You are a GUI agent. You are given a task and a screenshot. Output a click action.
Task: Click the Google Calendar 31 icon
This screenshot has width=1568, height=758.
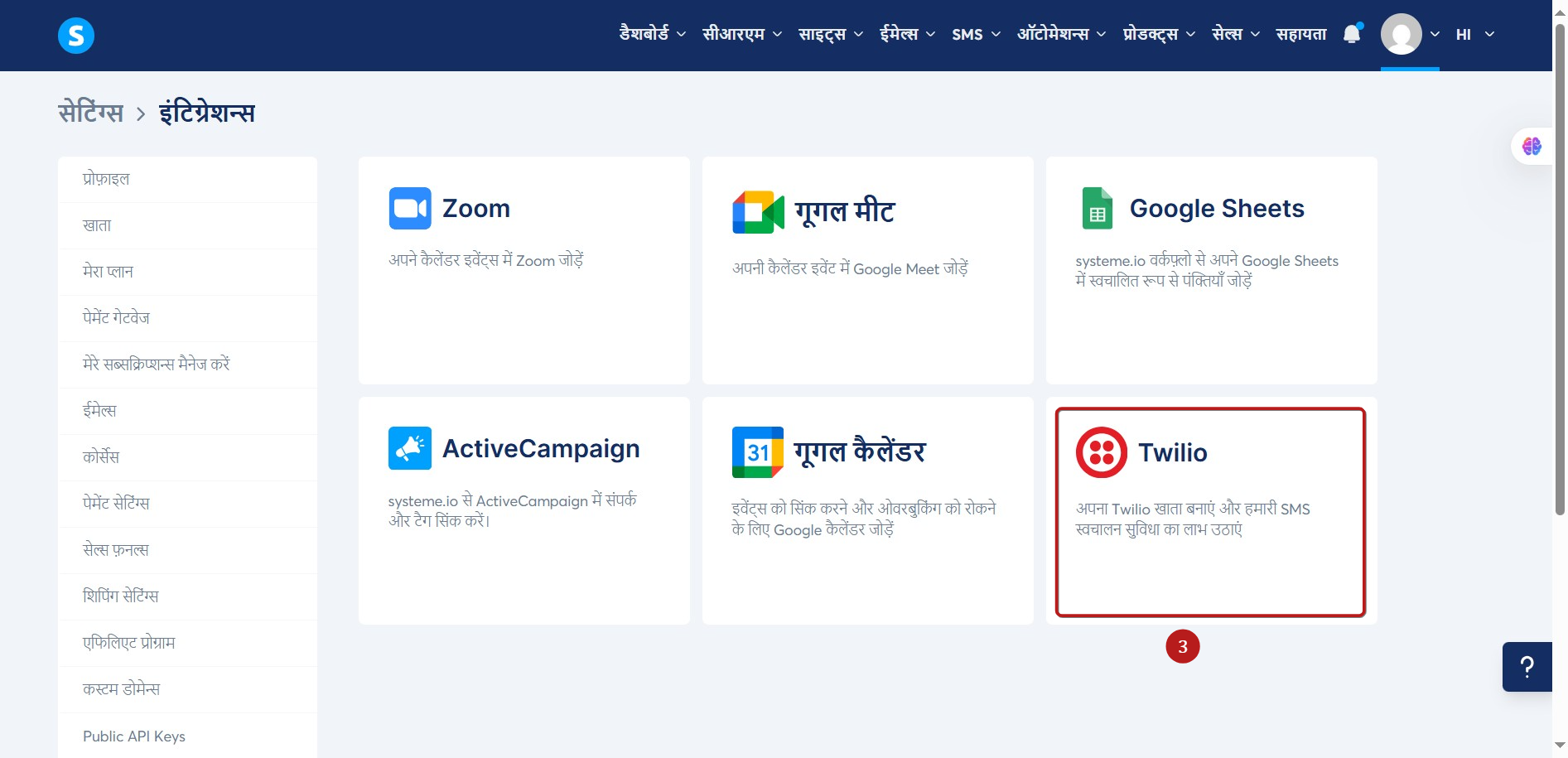click(x=758, y=452)
